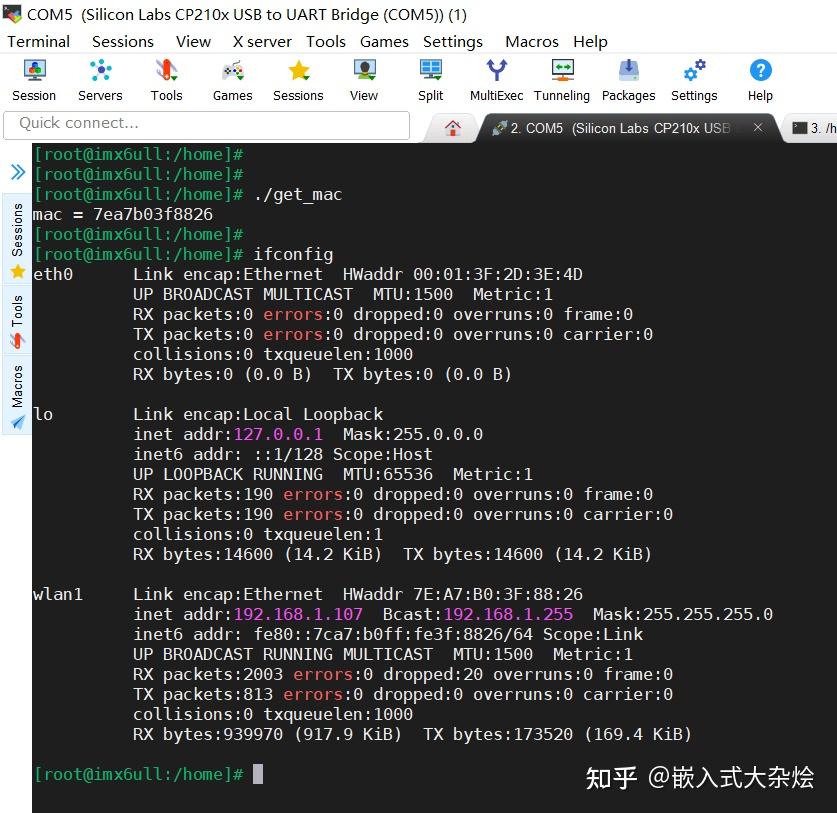837x813 pixels.
Task: Click the Servers toolbar icon
Action: point(99,78)
